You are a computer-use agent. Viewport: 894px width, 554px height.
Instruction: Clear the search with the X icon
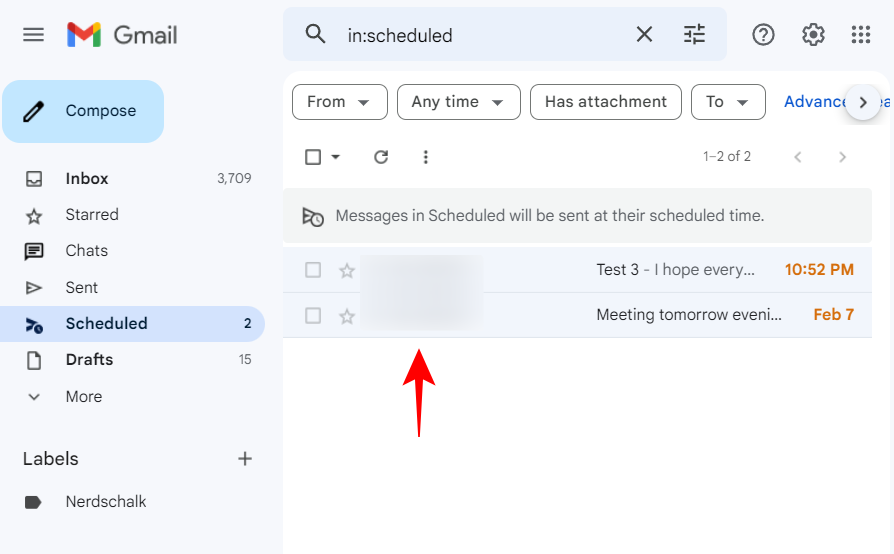[644, 35]
